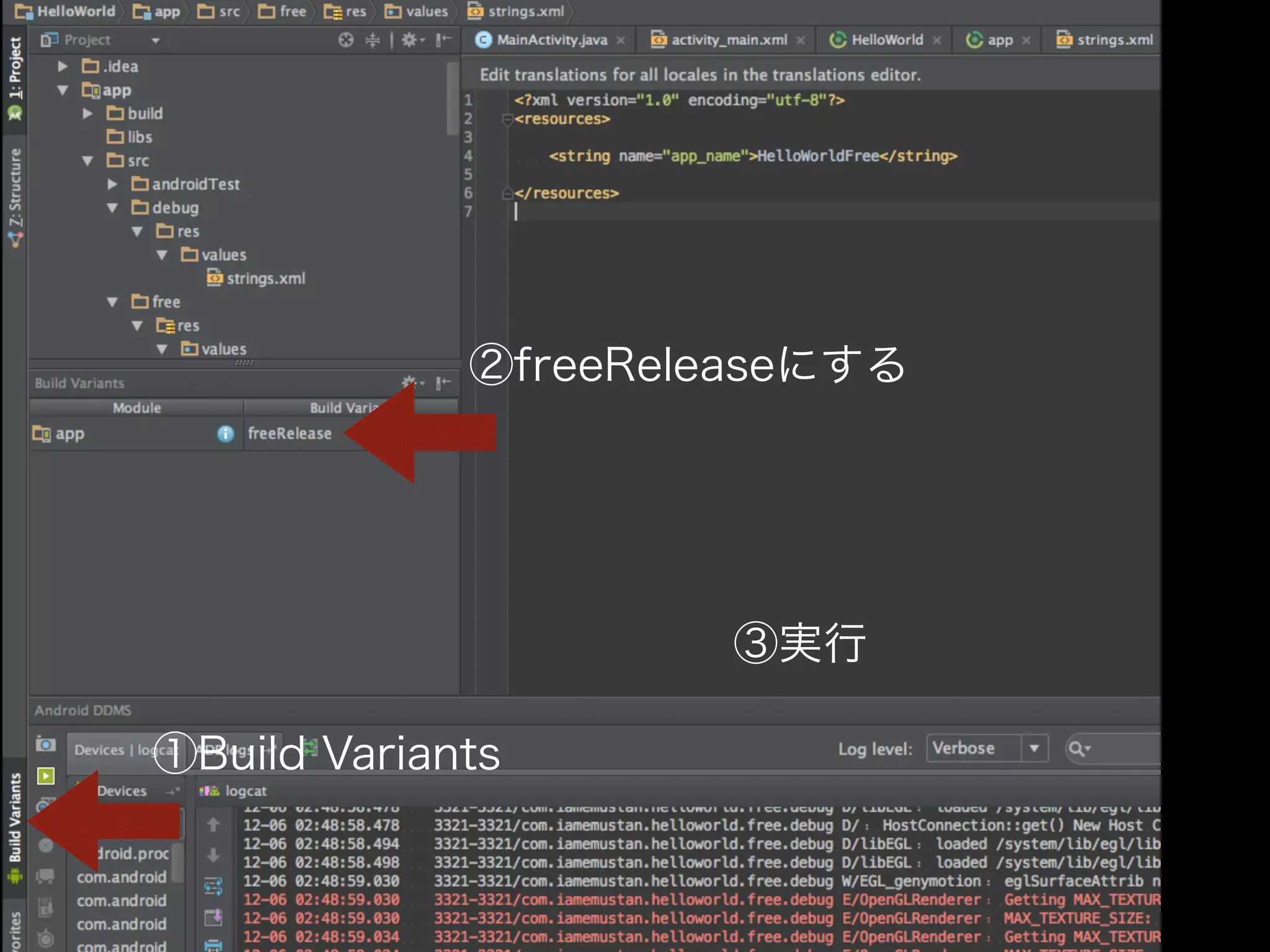Open the Z: Structure side tool window
The image size is (1270, 952).
15,197
